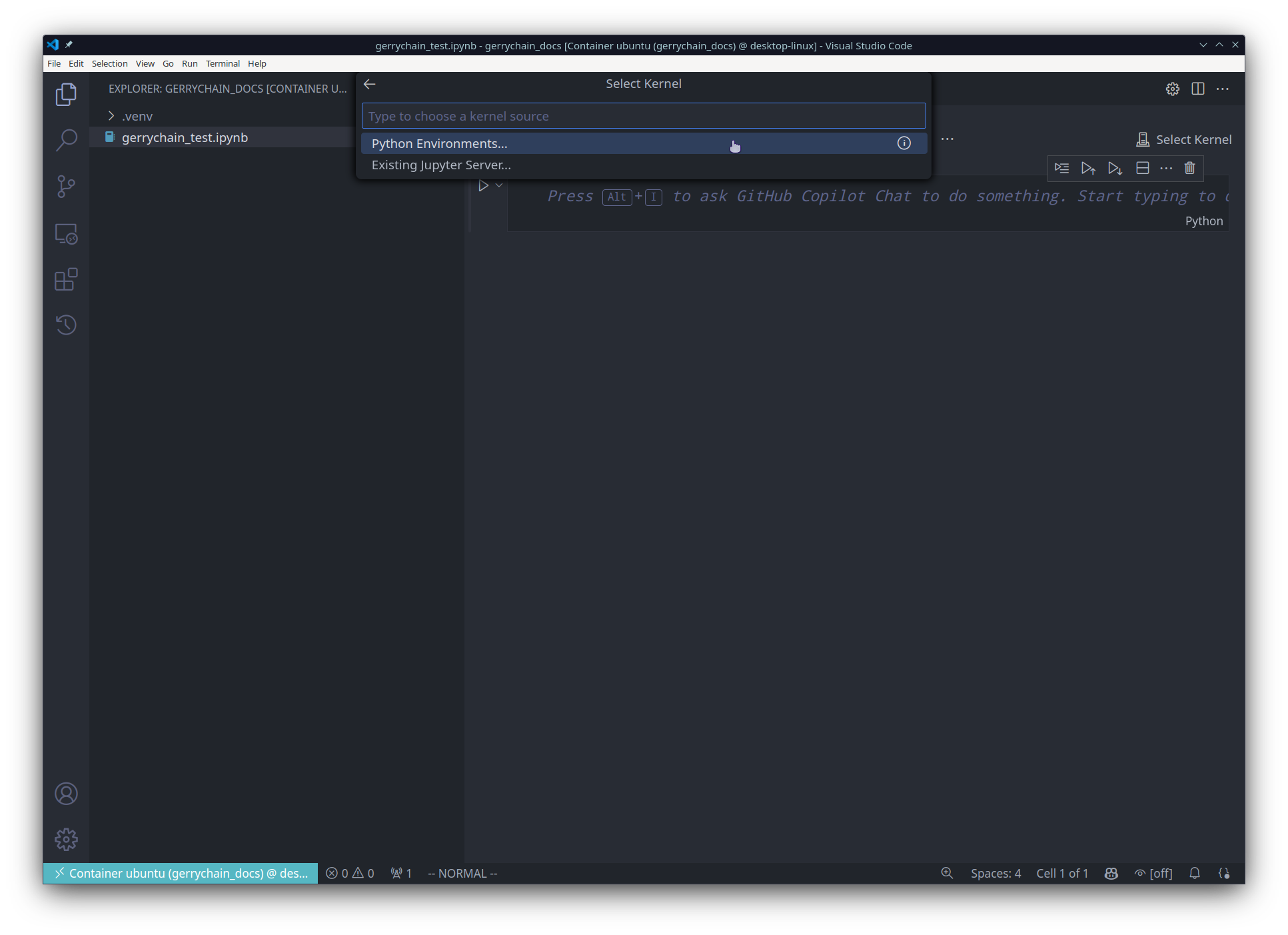1288x935 pixels.
Task: Execute cell and cells above
Action: click(1089, 168)
